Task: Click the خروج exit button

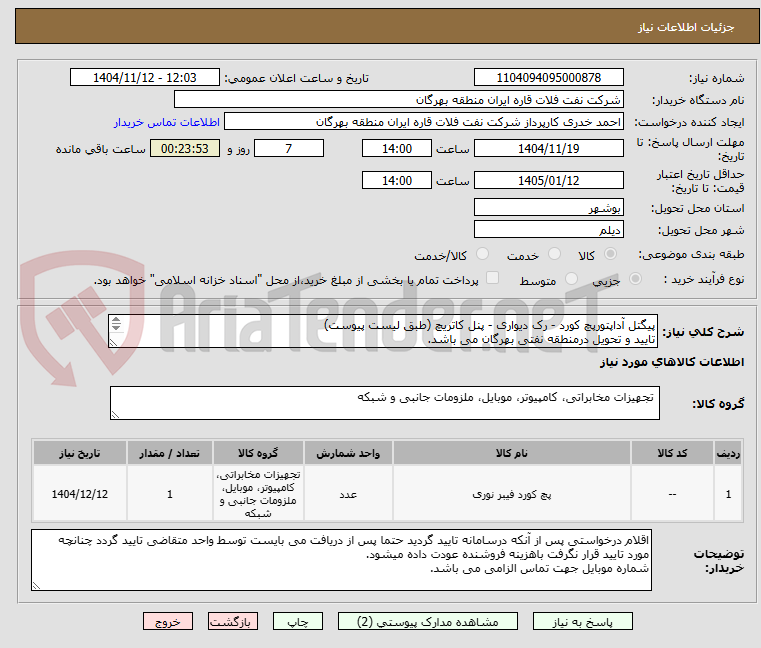Action: pos(167,621)
